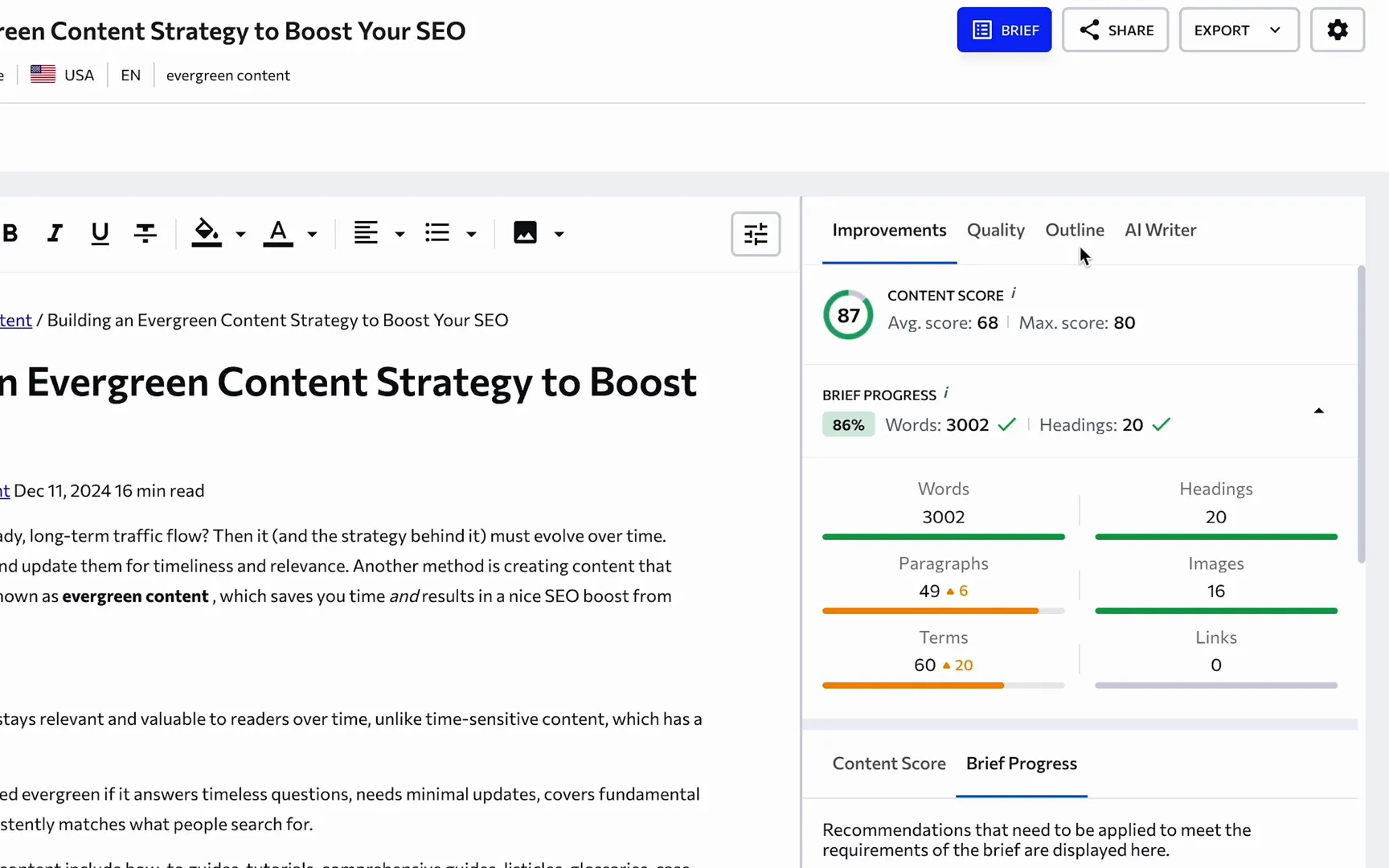Click the SHARE button

pos(1115,31)
